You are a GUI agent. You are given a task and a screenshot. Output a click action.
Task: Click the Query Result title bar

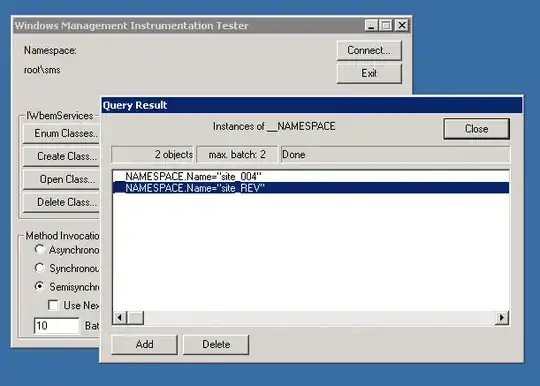coord(312,105)
